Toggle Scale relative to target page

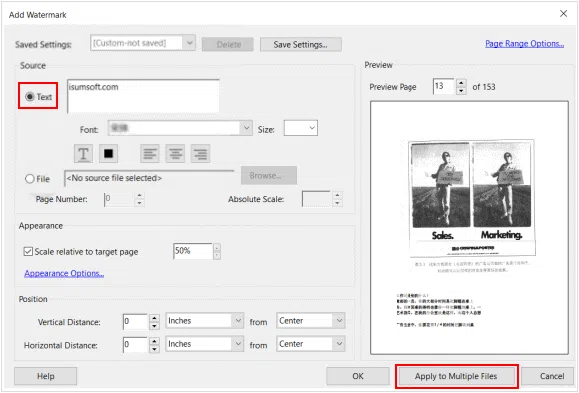tap(28, 252)
